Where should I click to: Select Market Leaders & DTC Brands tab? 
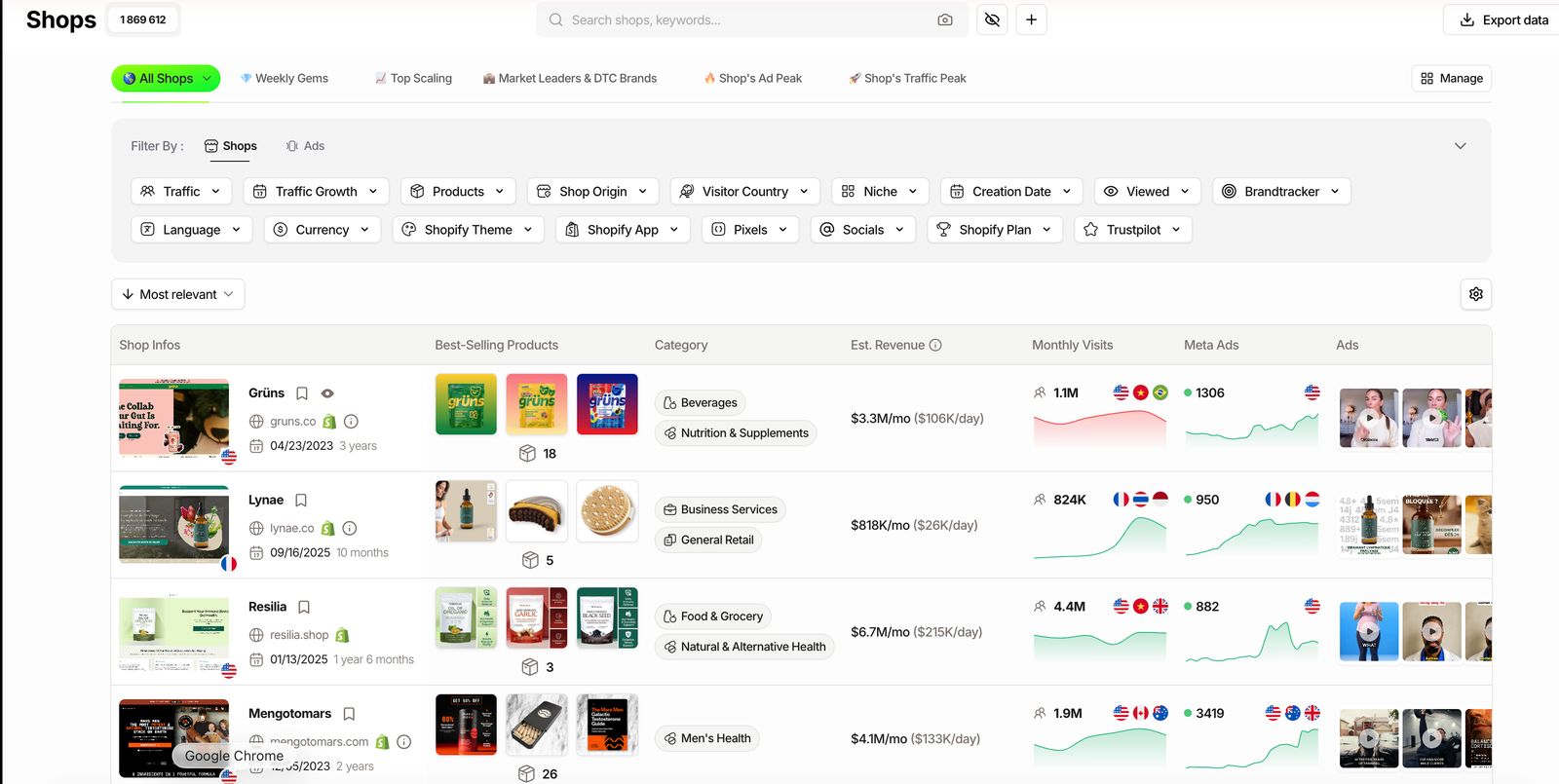[x=570, y=78]
